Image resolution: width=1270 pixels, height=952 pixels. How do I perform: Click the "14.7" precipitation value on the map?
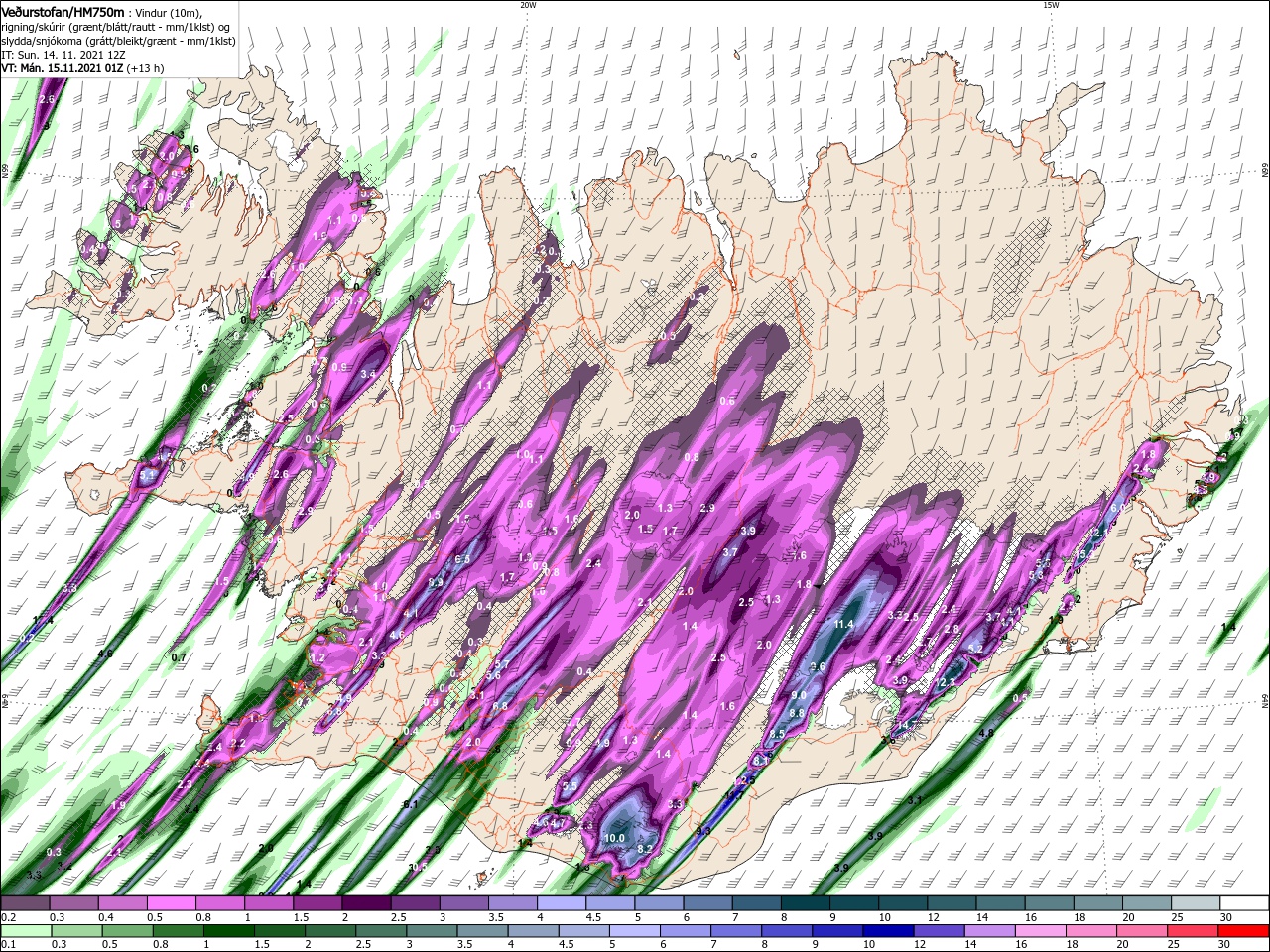[x=905, y=725]
